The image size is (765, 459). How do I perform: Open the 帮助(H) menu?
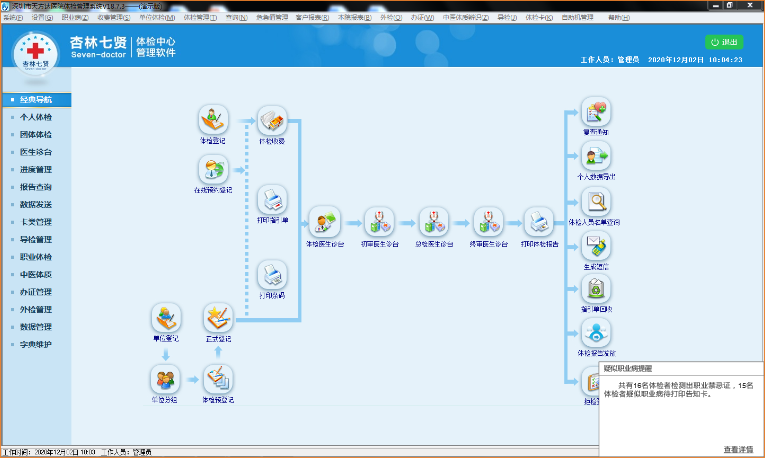pos(619,18)
